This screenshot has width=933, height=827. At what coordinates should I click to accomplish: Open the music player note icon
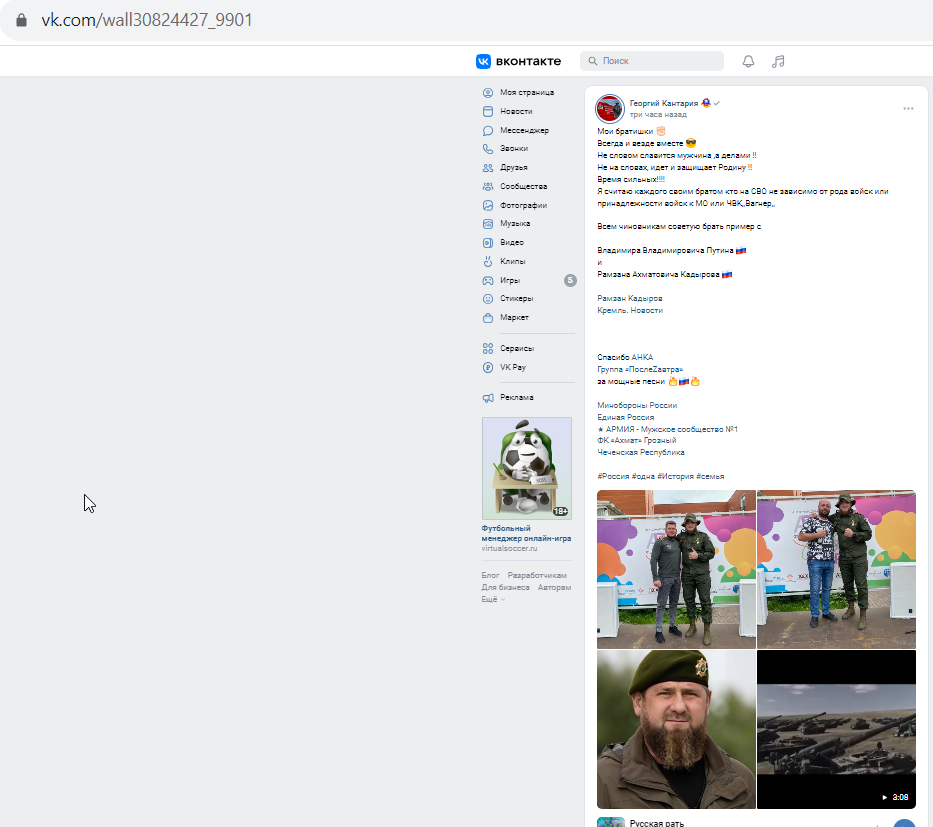click(778, 61)
